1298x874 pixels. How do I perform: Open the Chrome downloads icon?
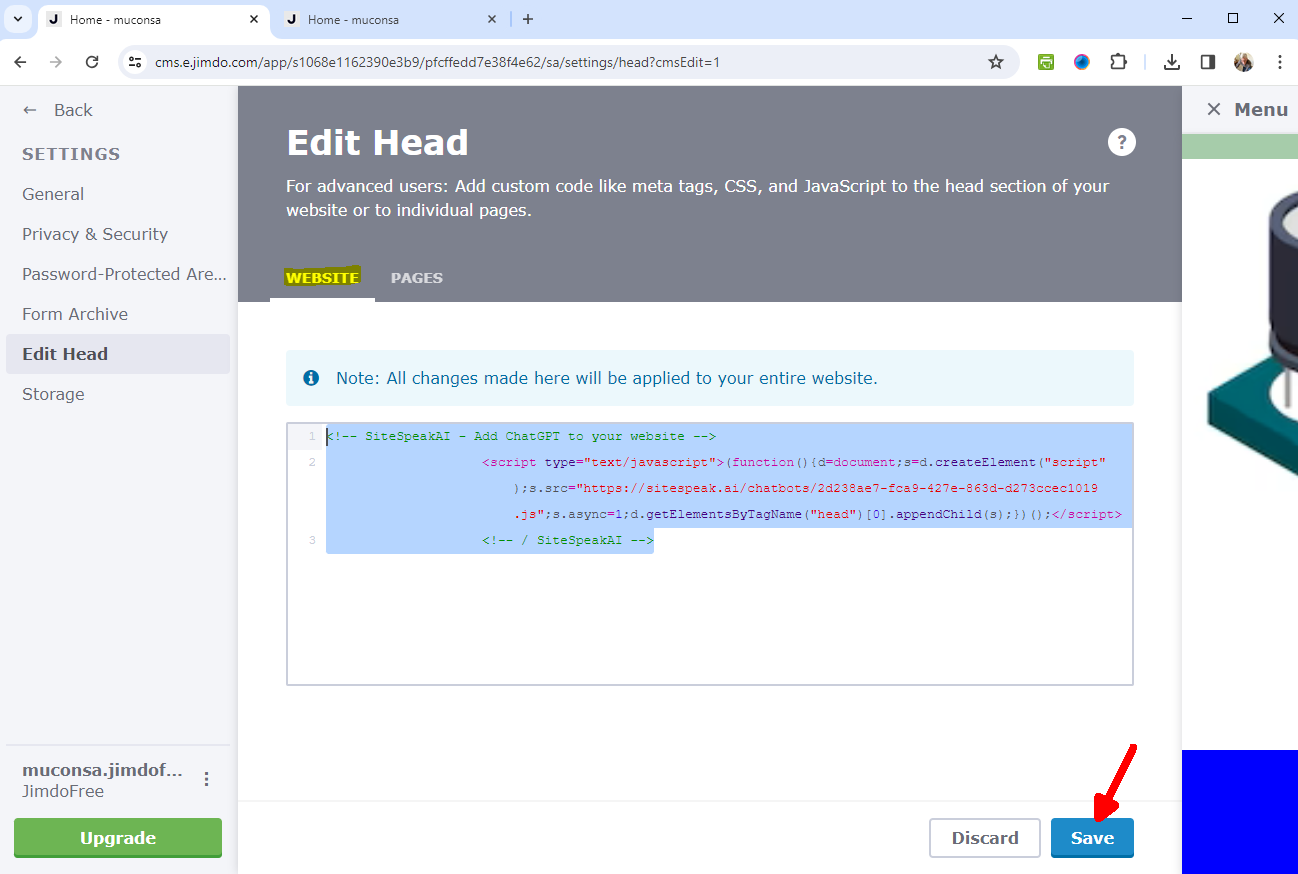[x=1171, y=62]
